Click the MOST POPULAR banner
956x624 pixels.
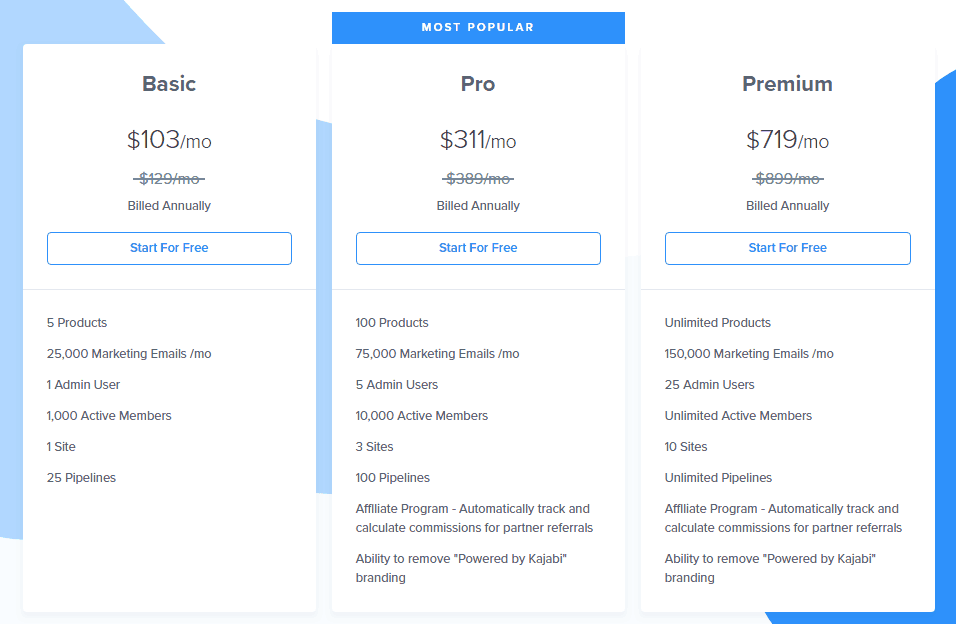478,28
